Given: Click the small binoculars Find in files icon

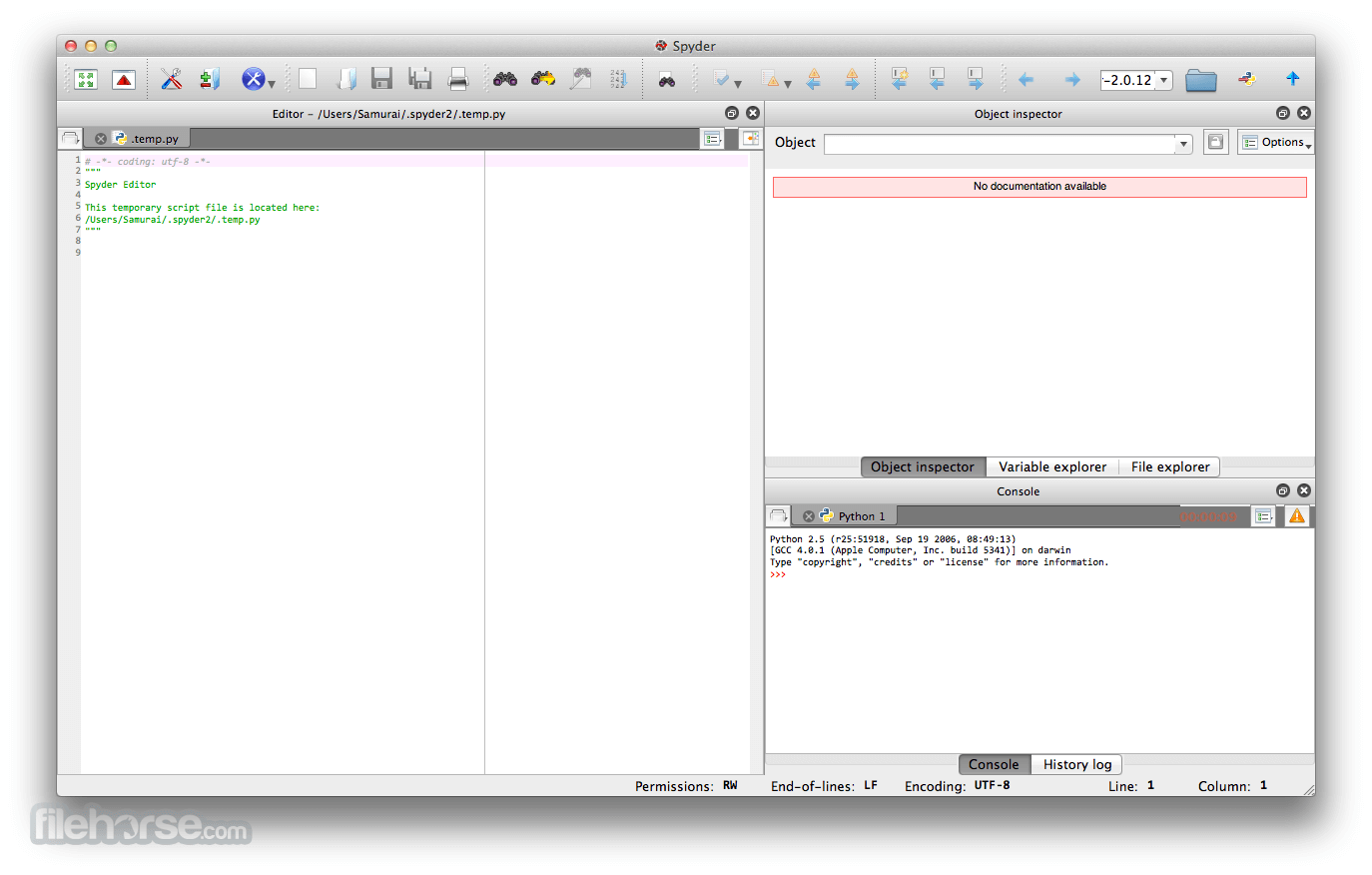Looking at the screenshot, I should tap(667, 80).
